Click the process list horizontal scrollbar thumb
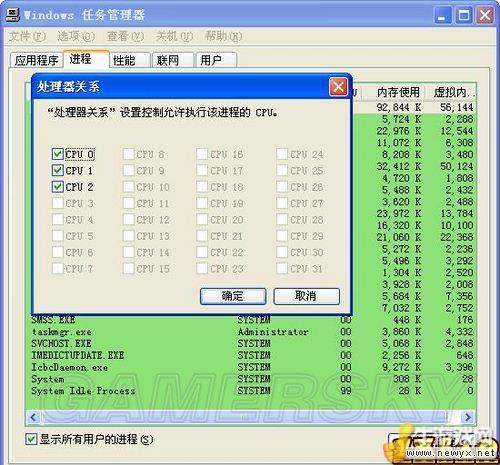 pos(244,417)
